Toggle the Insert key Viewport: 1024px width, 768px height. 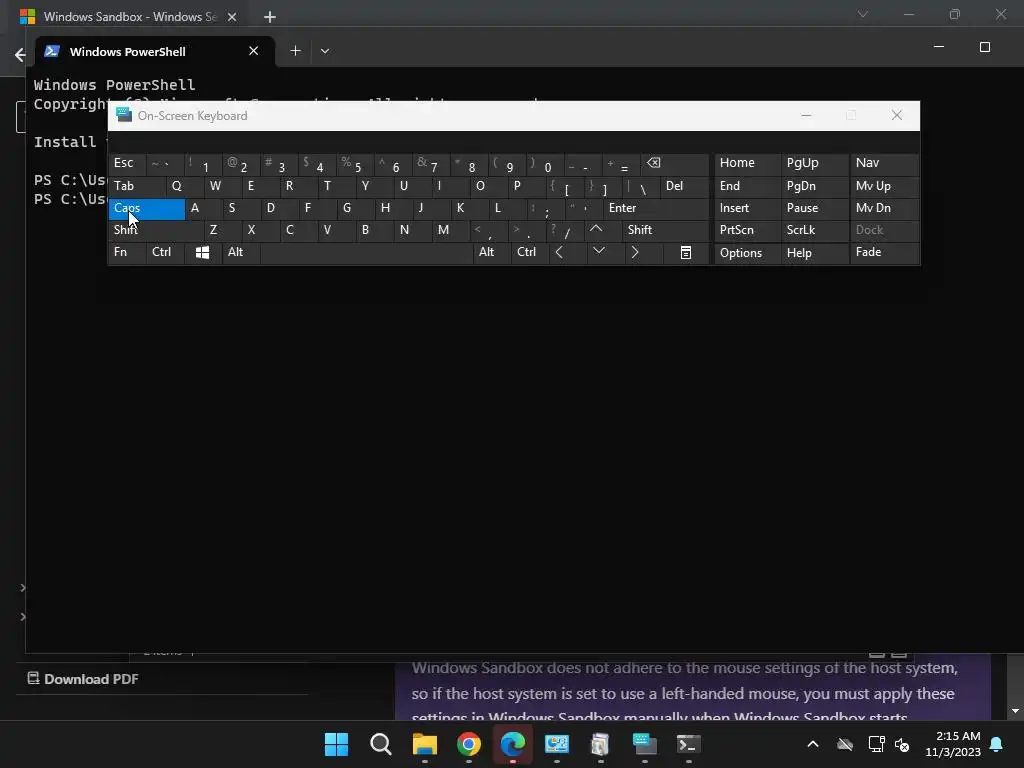(747, 208)
